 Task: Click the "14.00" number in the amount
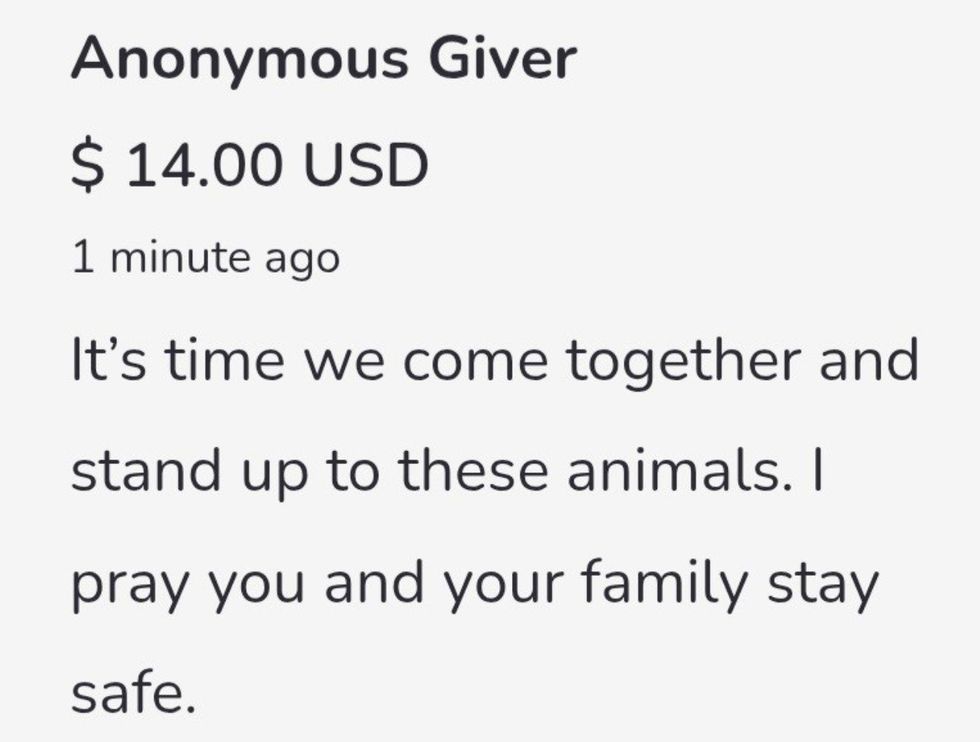coord(206,165)
